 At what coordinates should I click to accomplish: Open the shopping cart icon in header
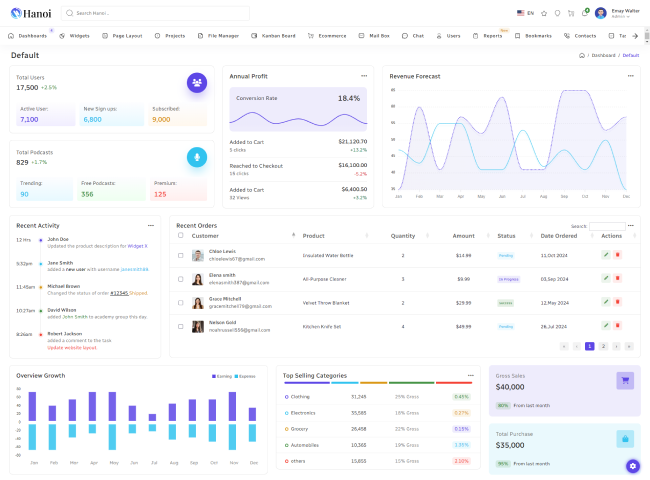[x=571, y=13]
